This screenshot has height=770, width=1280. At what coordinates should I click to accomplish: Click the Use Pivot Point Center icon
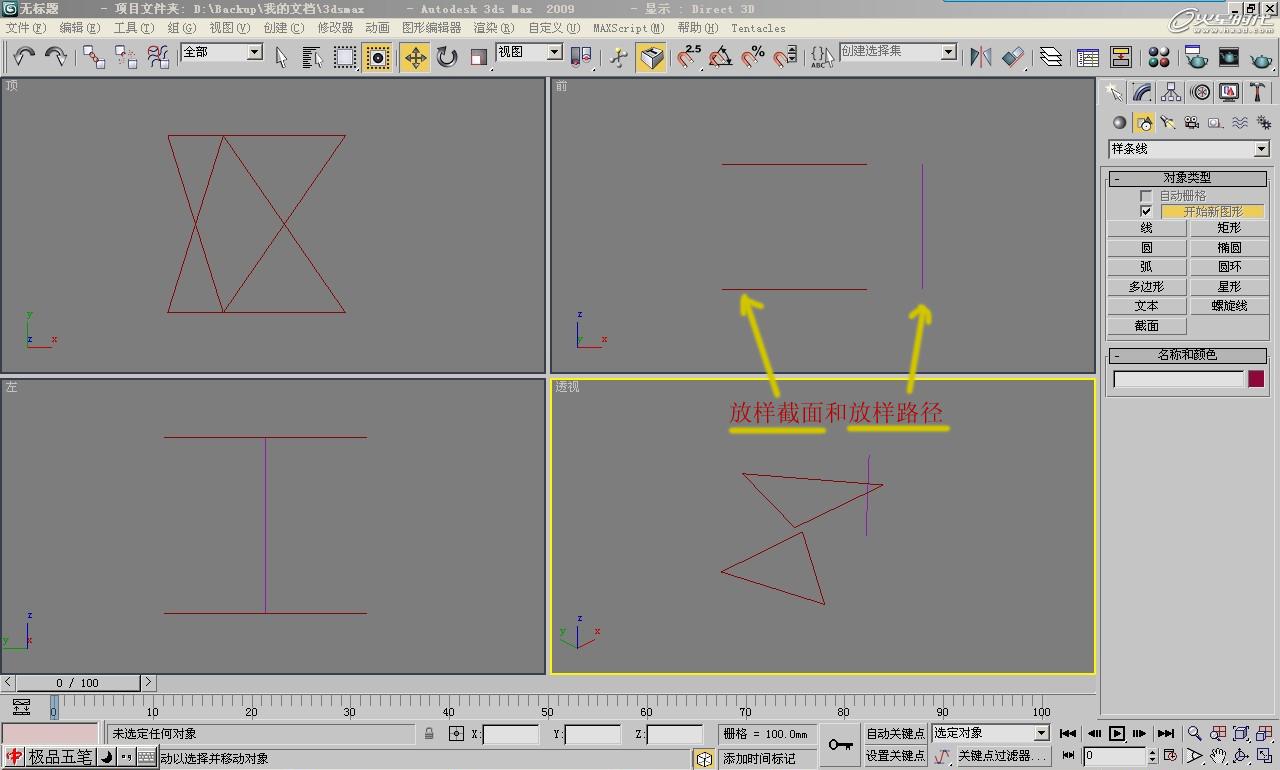click(x=580, y=57)
